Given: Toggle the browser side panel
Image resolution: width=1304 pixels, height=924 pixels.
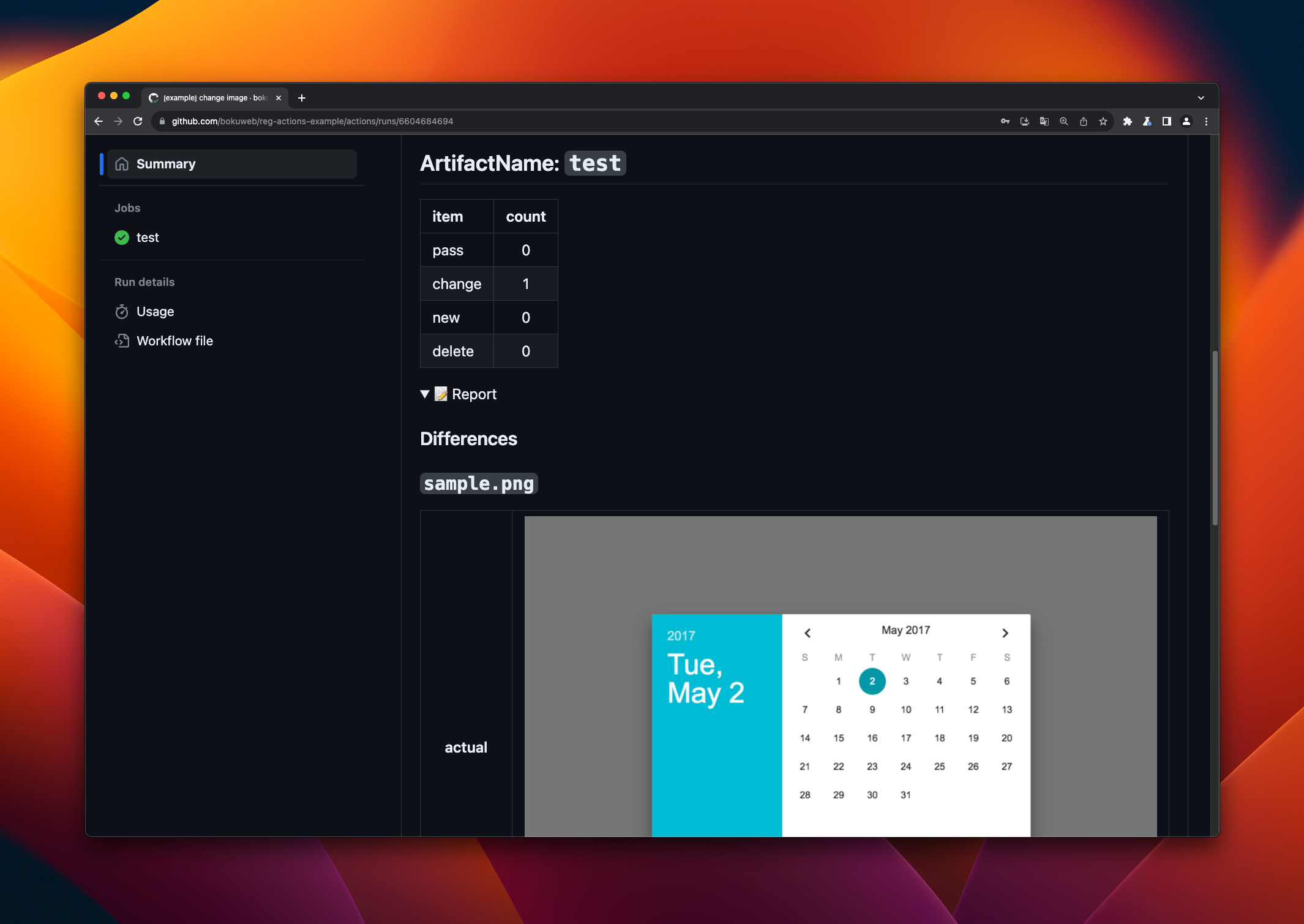Looking at the screenshot, I should point(1166,121).
